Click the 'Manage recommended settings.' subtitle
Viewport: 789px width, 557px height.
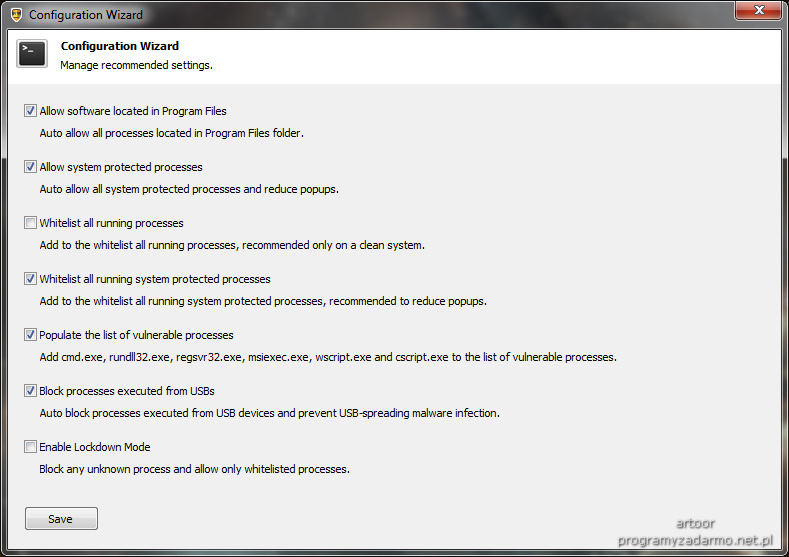click(136, 65)
